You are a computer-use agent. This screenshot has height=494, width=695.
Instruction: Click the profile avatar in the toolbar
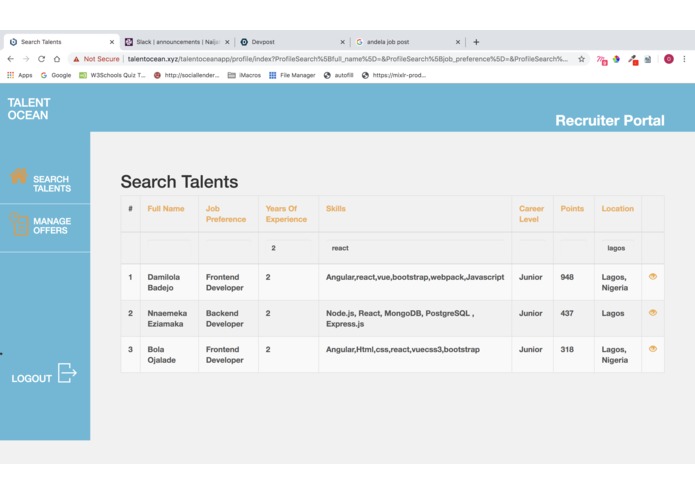point(669,59)
